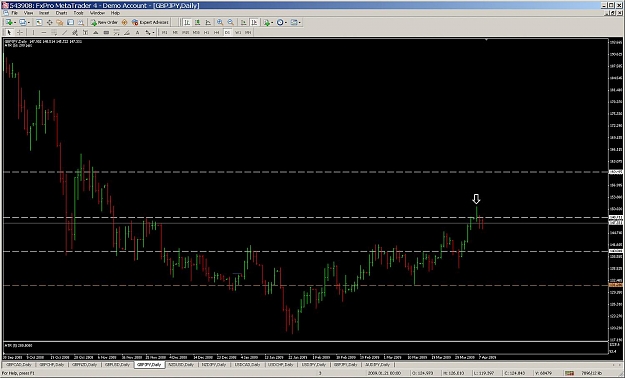The height and width of the screenshot is (378, 625).
Task: Launch the MetaEditor icon
Action: click(x=124, y=22)
